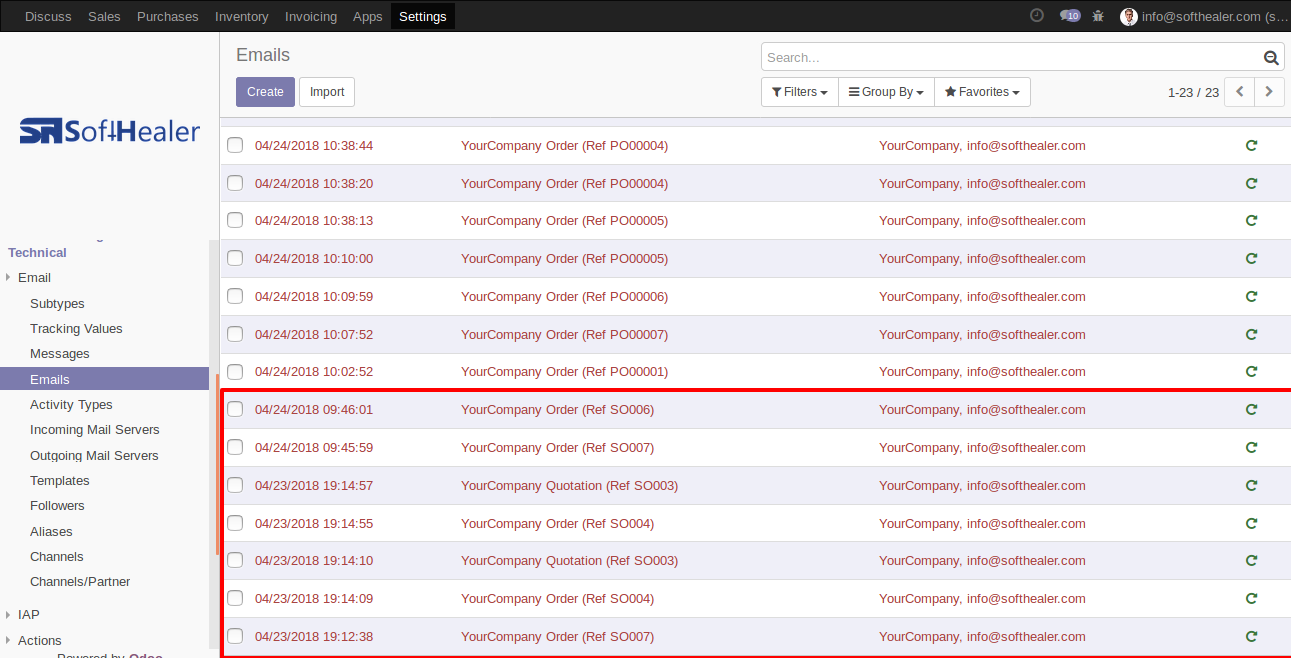Tick the checkbox for 04/24/2018 10:38:44 email

235,146
